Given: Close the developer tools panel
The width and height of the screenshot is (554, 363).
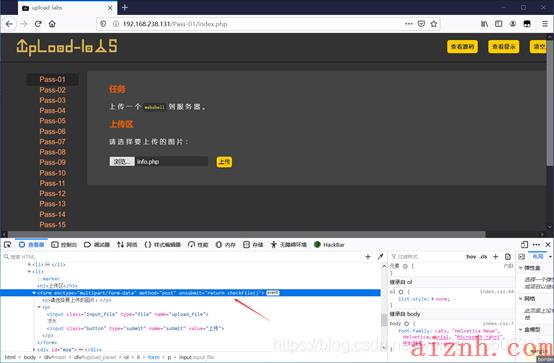Looking at the screenshot, I should pyautogui.click(x=548, y=245).
